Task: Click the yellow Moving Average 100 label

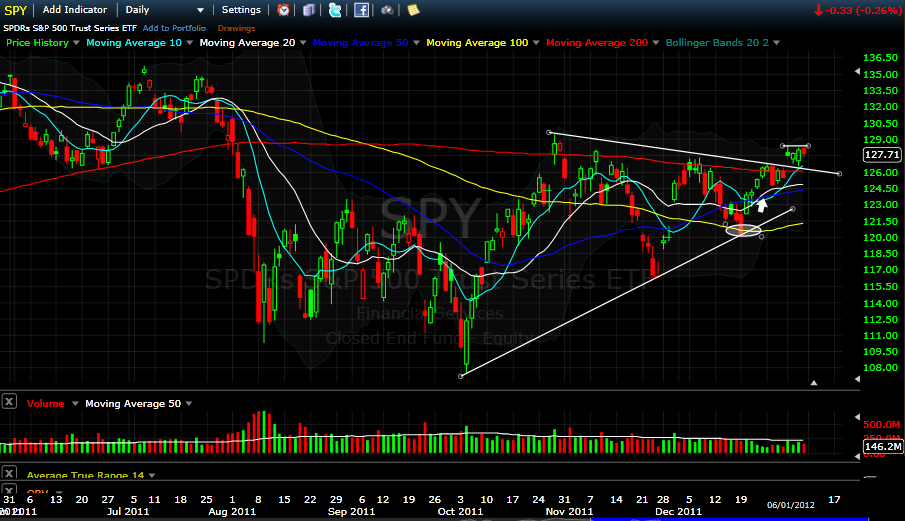Action: click(477, 43)
